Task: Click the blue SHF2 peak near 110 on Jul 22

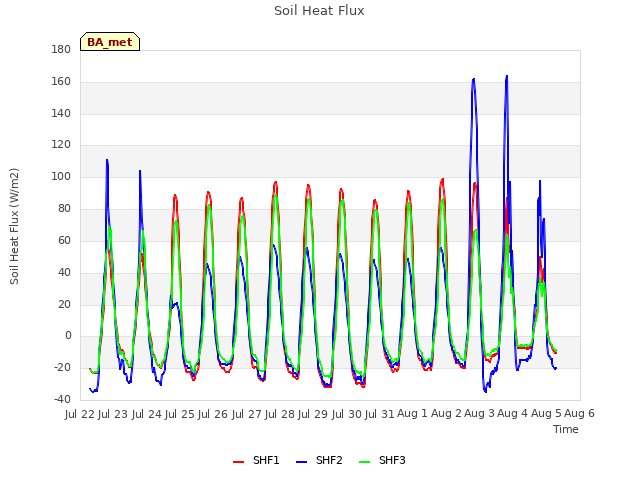Action: (x=107, y=160)
